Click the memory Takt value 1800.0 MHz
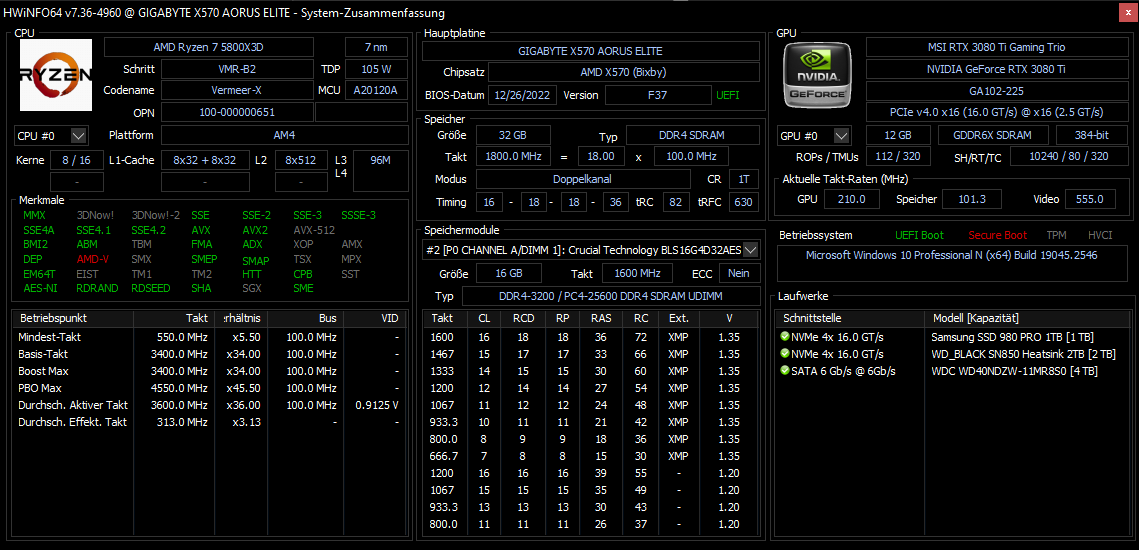 click(x=514, y=157)
